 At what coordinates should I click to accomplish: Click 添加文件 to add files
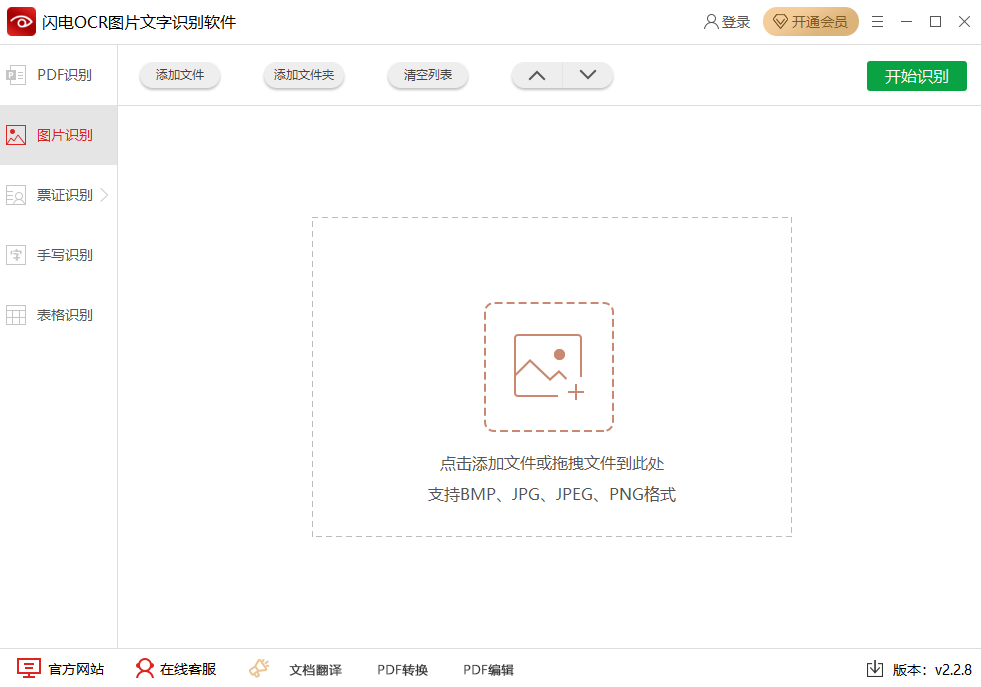coord(179,75)
